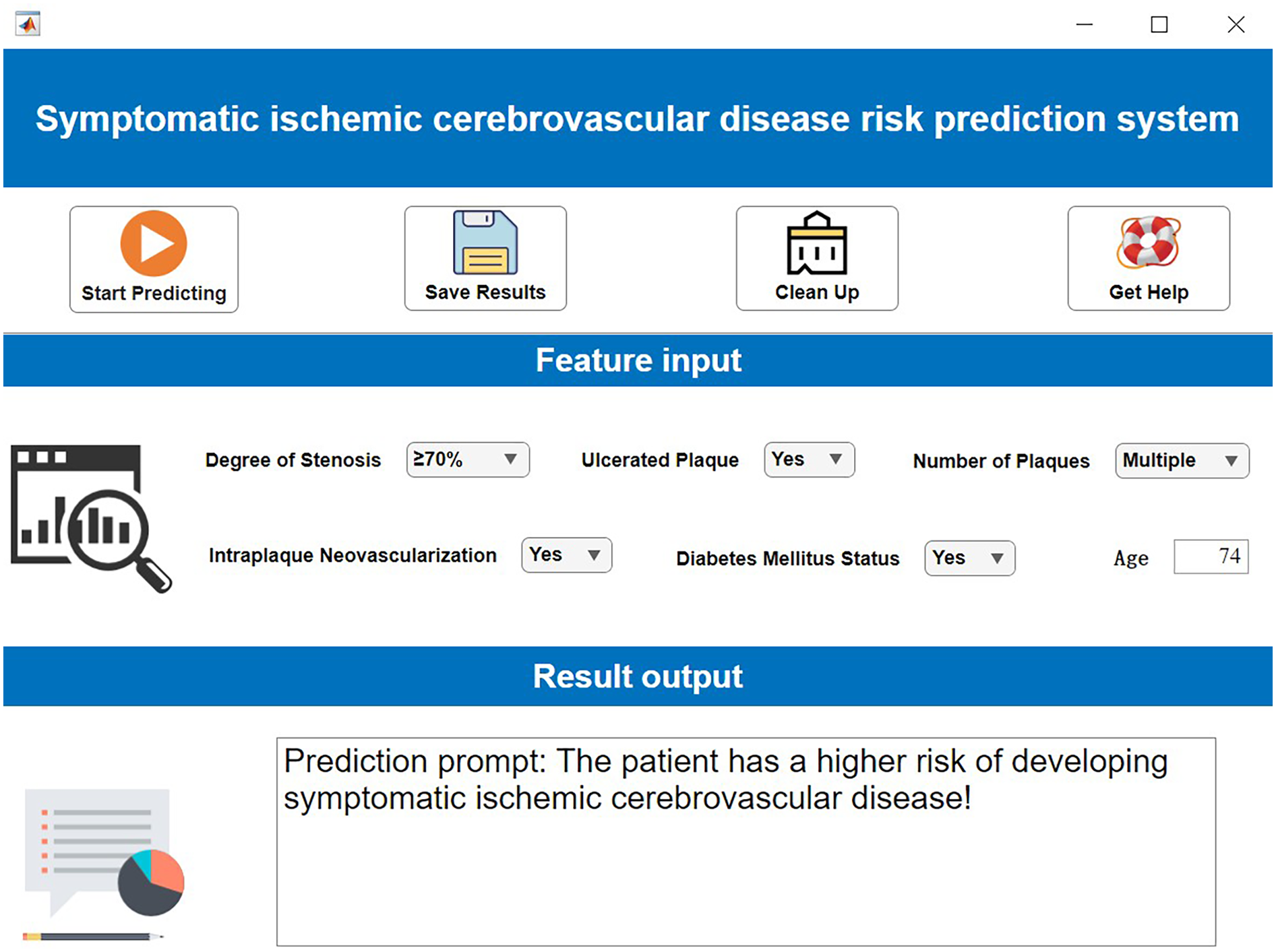Minimize the prediction system window
The width and height of the screenshot is (1276, 952).
coord(1084,25)
